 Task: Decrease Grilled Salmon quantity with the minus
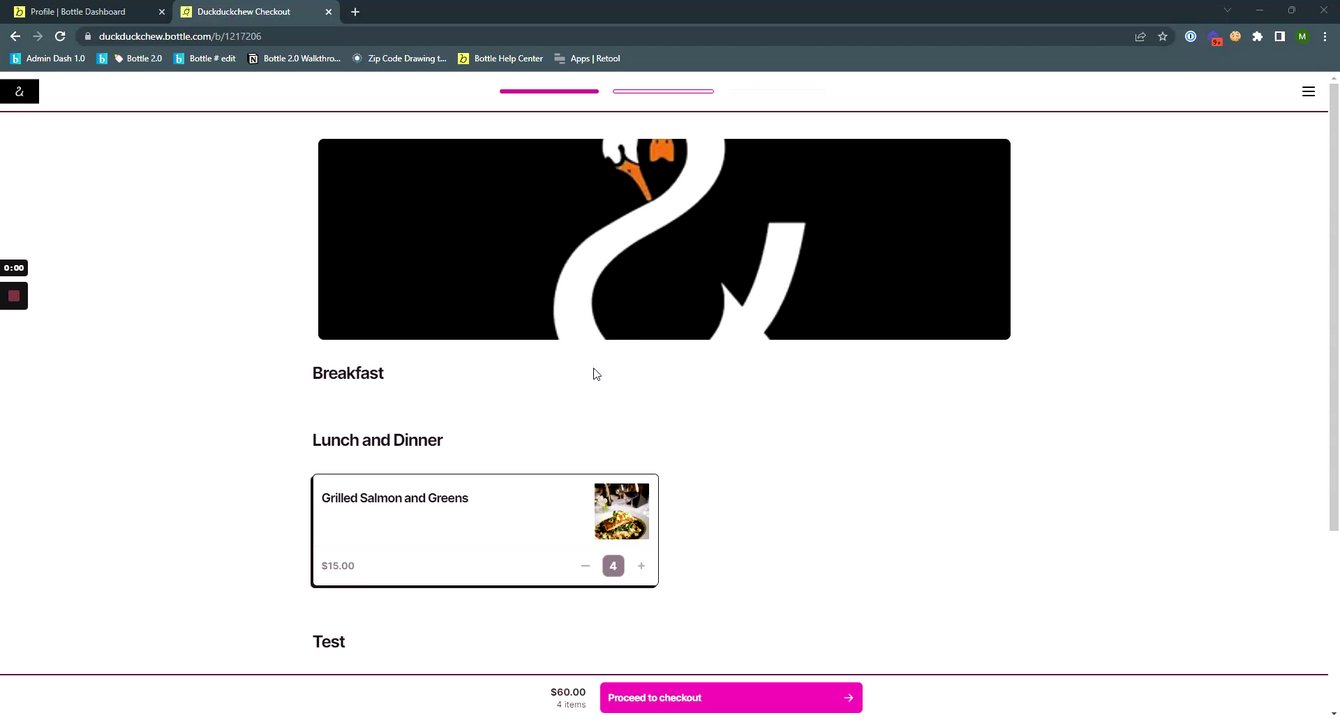tap(585, 566)
